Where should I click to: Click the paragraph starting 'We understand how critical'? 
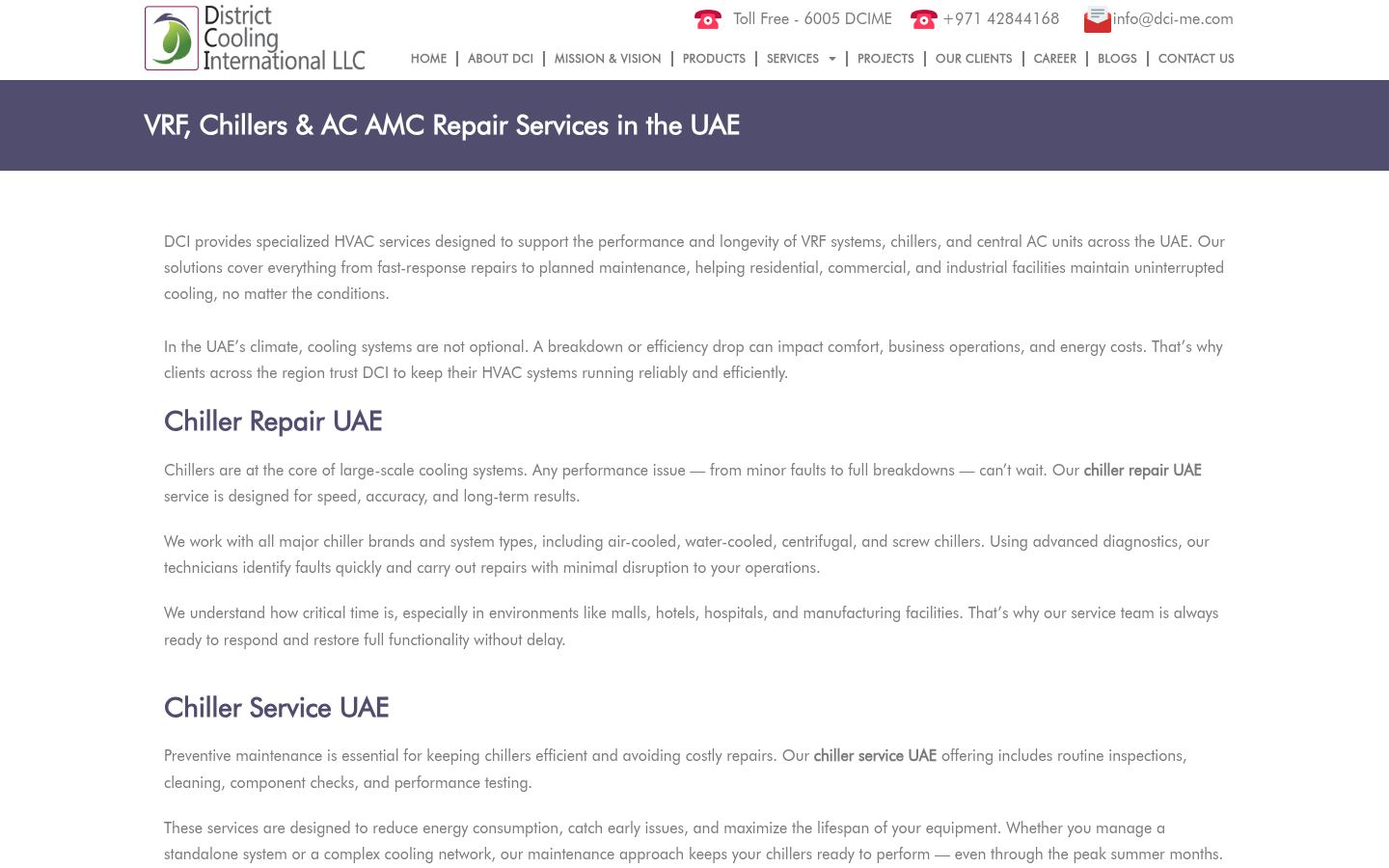(692, 626)
